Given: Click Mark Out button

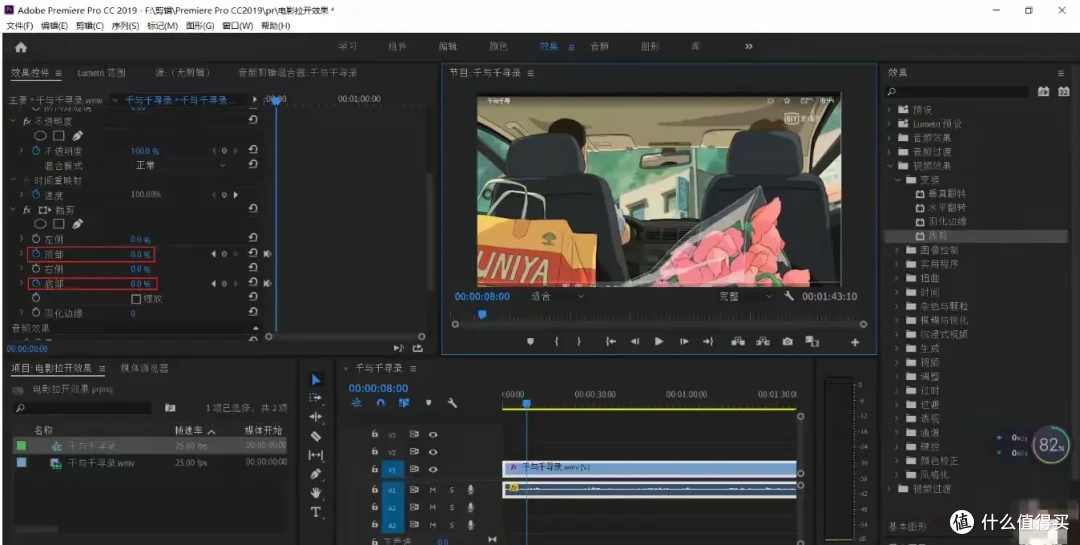Looking at the screenshot, I should (579, 341).
